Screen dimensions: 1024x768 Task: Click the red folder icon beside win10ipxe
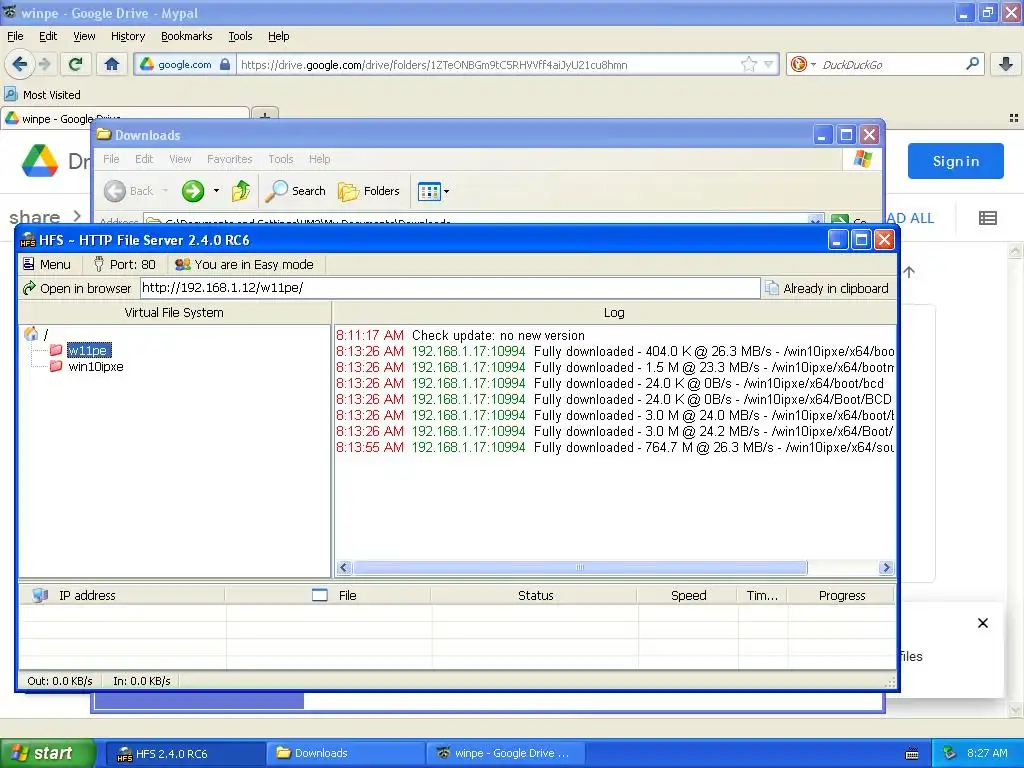pos(56,366)
